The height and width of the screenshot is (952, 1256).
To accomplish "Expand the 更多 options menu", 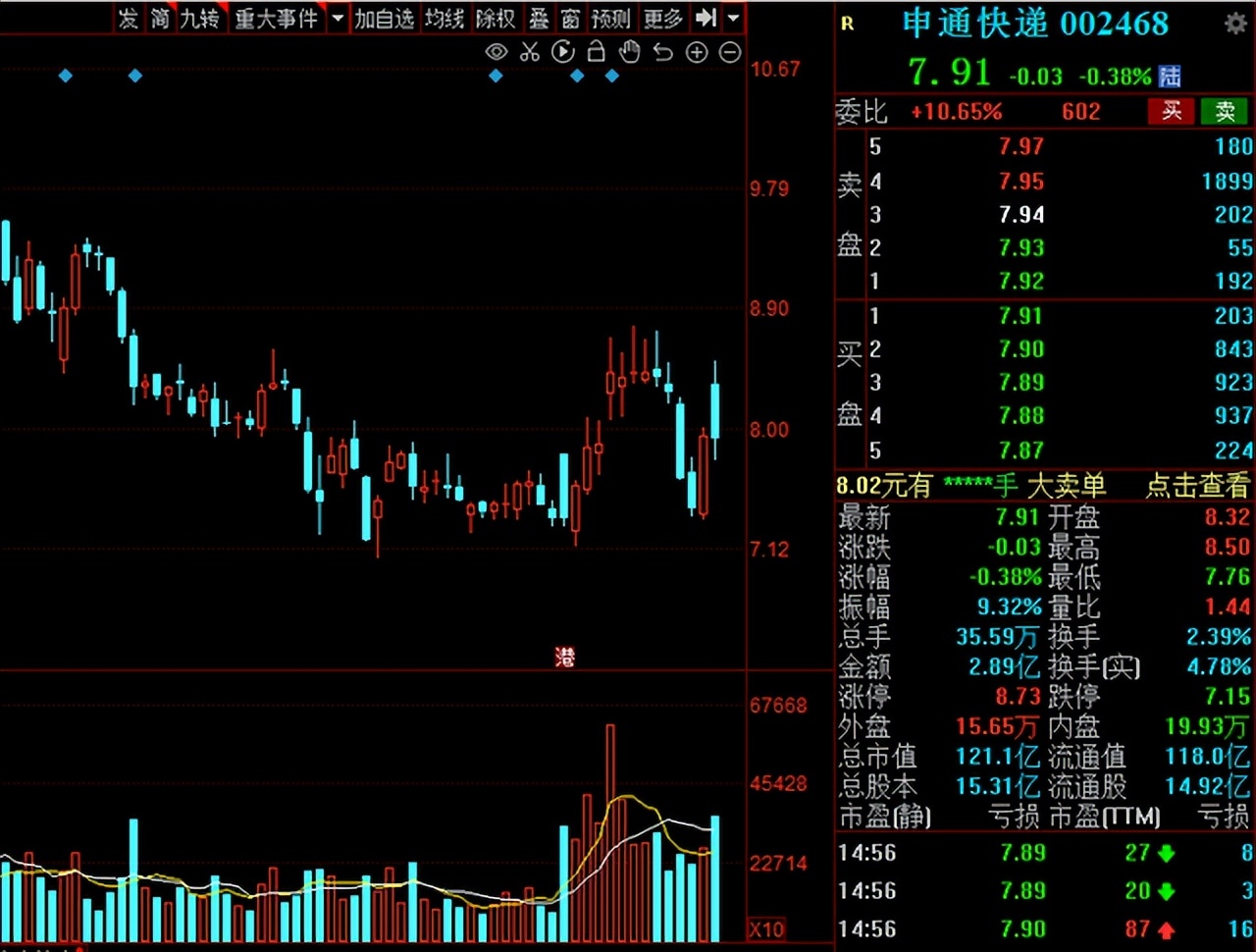I will [x=663, y=18].
